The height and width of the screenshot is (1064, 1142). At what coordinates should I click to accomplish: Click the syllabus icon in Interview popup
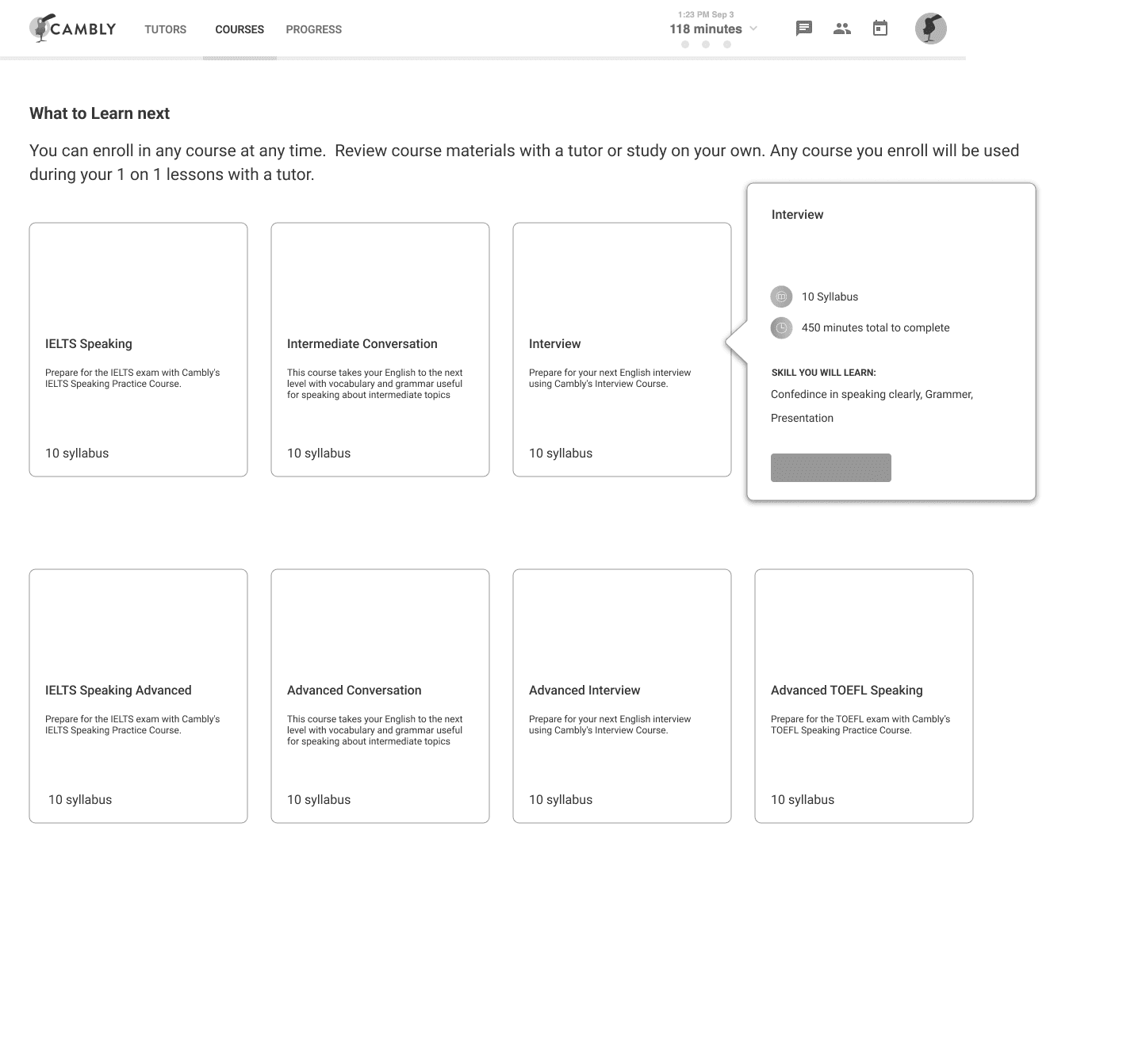click(781, 297)
